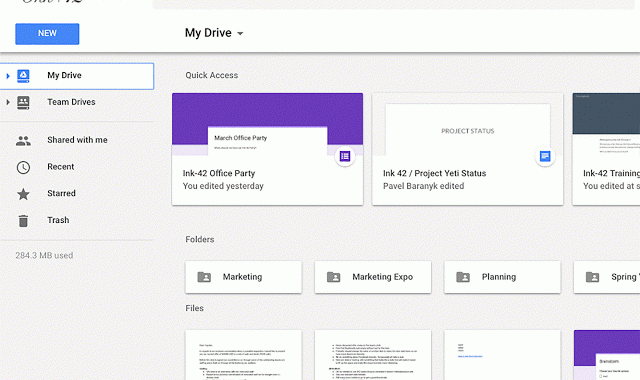Open the Planning folder

click(x=502, y=277)
